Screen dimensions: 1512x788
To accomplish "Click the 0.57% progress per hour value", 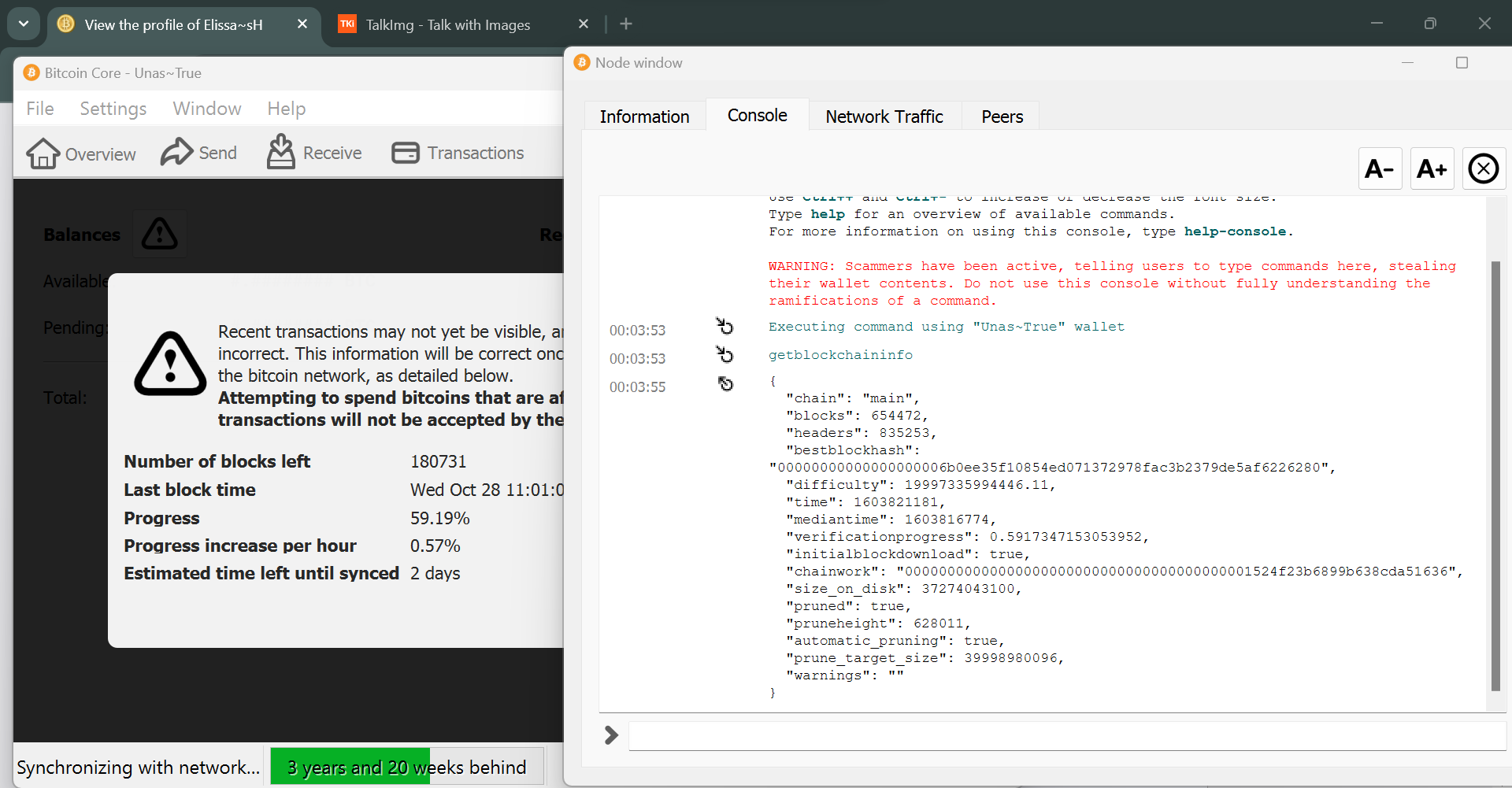I will coord(435,546).
